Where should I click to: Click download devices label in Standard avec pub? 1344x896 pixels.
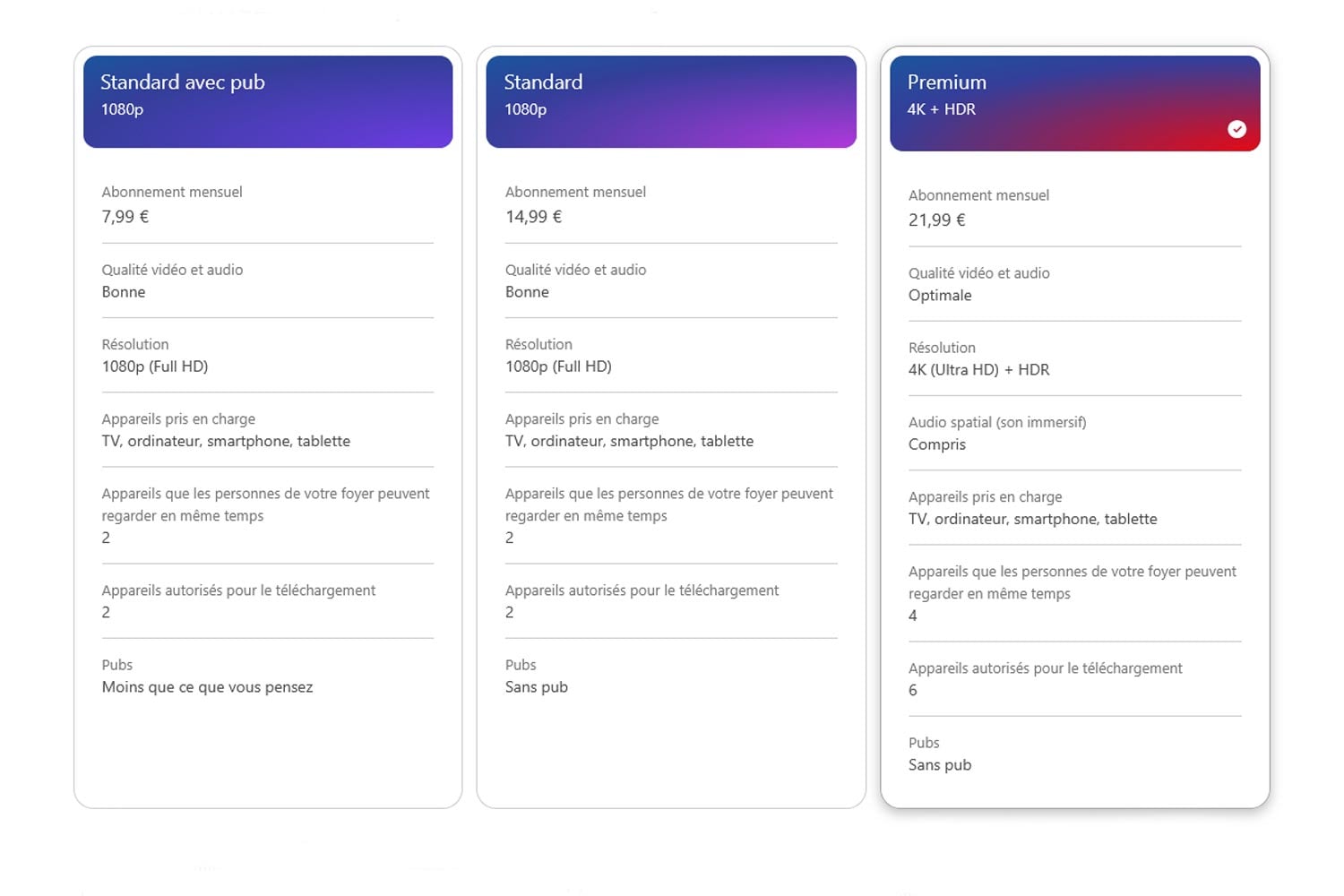pyautogui.click(x=238, y=590)
